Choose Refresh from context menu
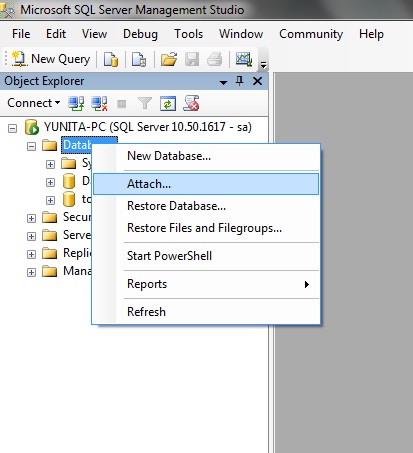413x453 pixels. tap(206, 312)
